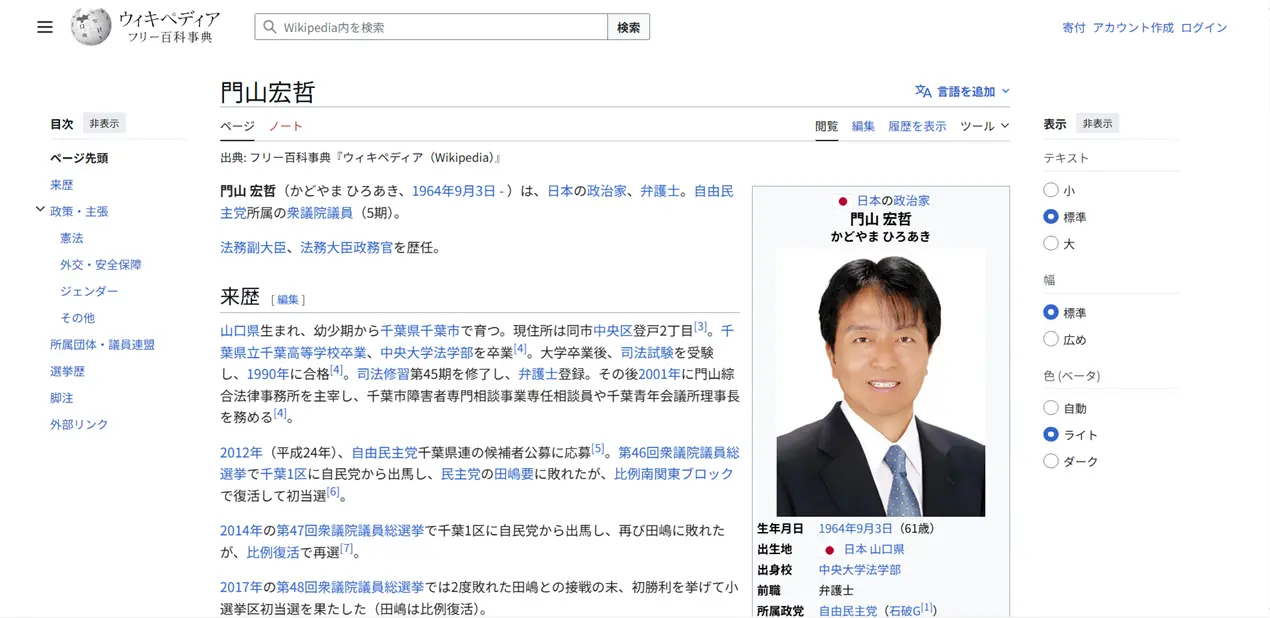Viewport: 1270px width, 618px height.
Task: Select the 小 text size option
Action: click(1050, 190)
